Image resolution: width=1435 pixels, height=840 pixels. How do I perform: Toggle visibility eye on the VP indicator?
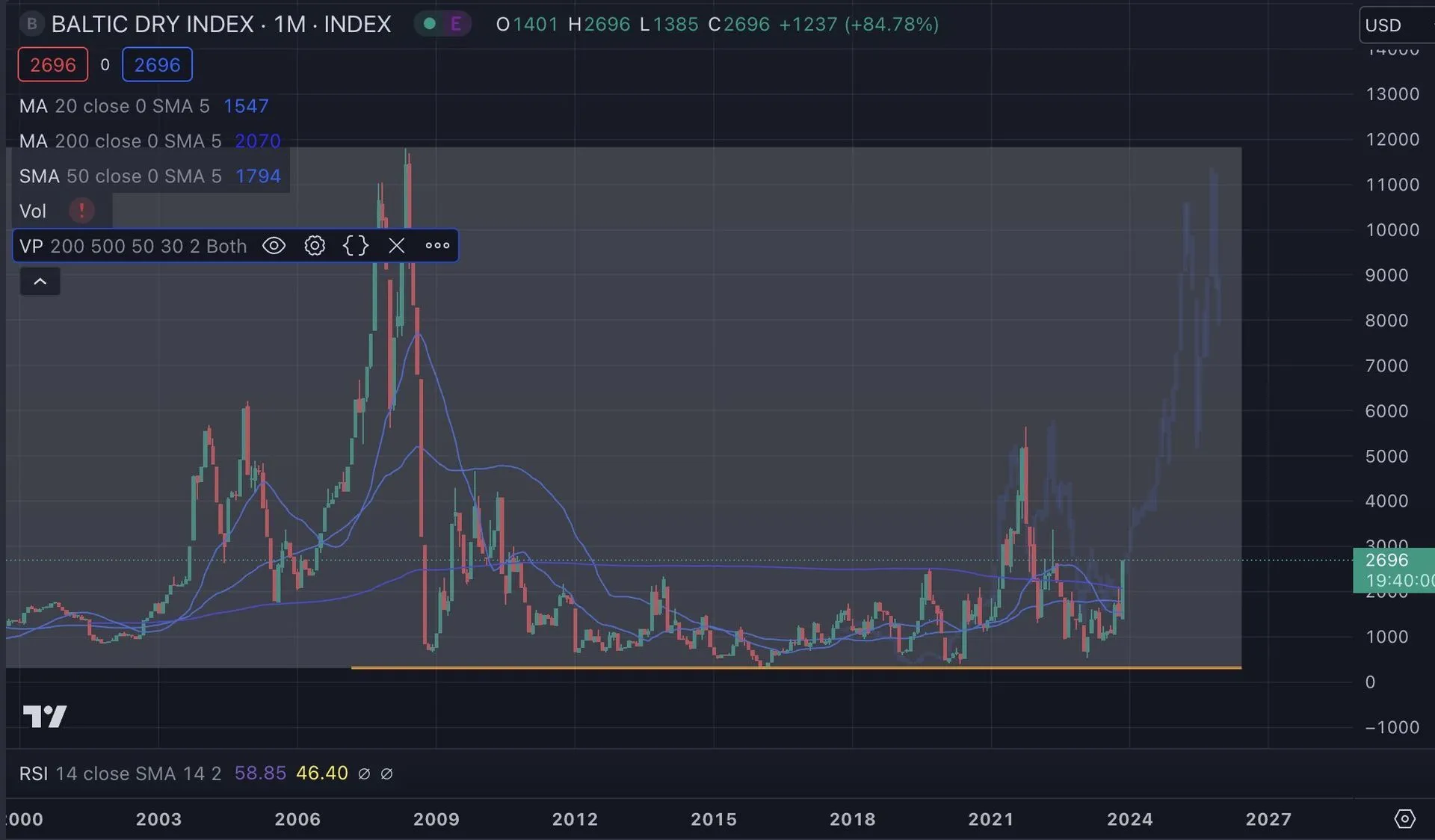pos(274,246)
